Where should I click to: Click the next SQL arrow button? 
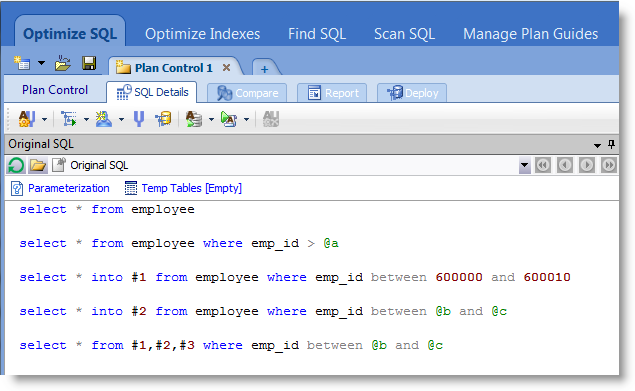pyautogui.click(x=586, y=165)
